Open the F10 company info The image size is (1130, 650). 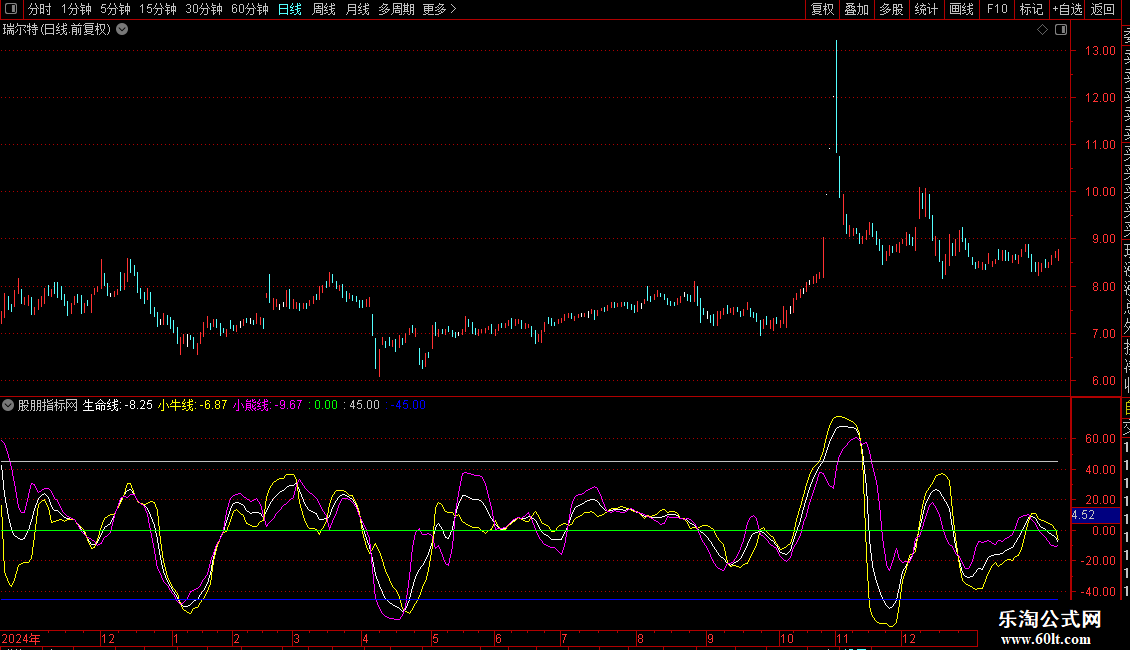(x=997, y=9)
